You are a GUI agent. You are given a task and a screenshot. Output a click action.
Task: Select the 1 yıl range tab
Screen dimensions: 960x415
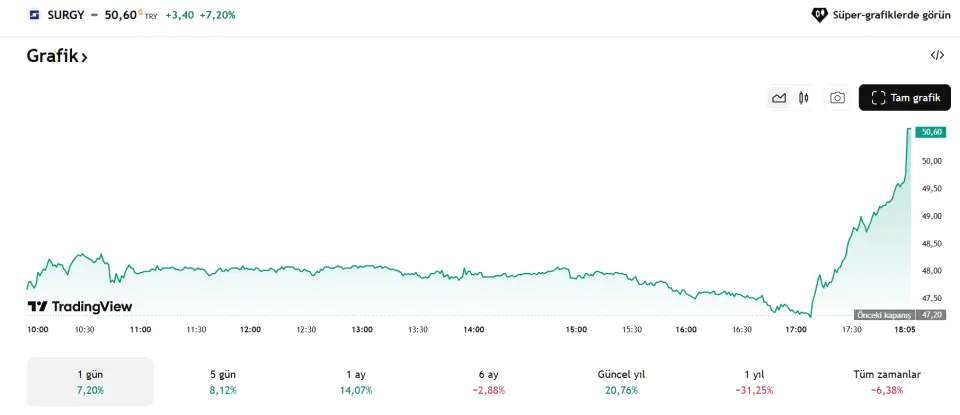(756, 382)
